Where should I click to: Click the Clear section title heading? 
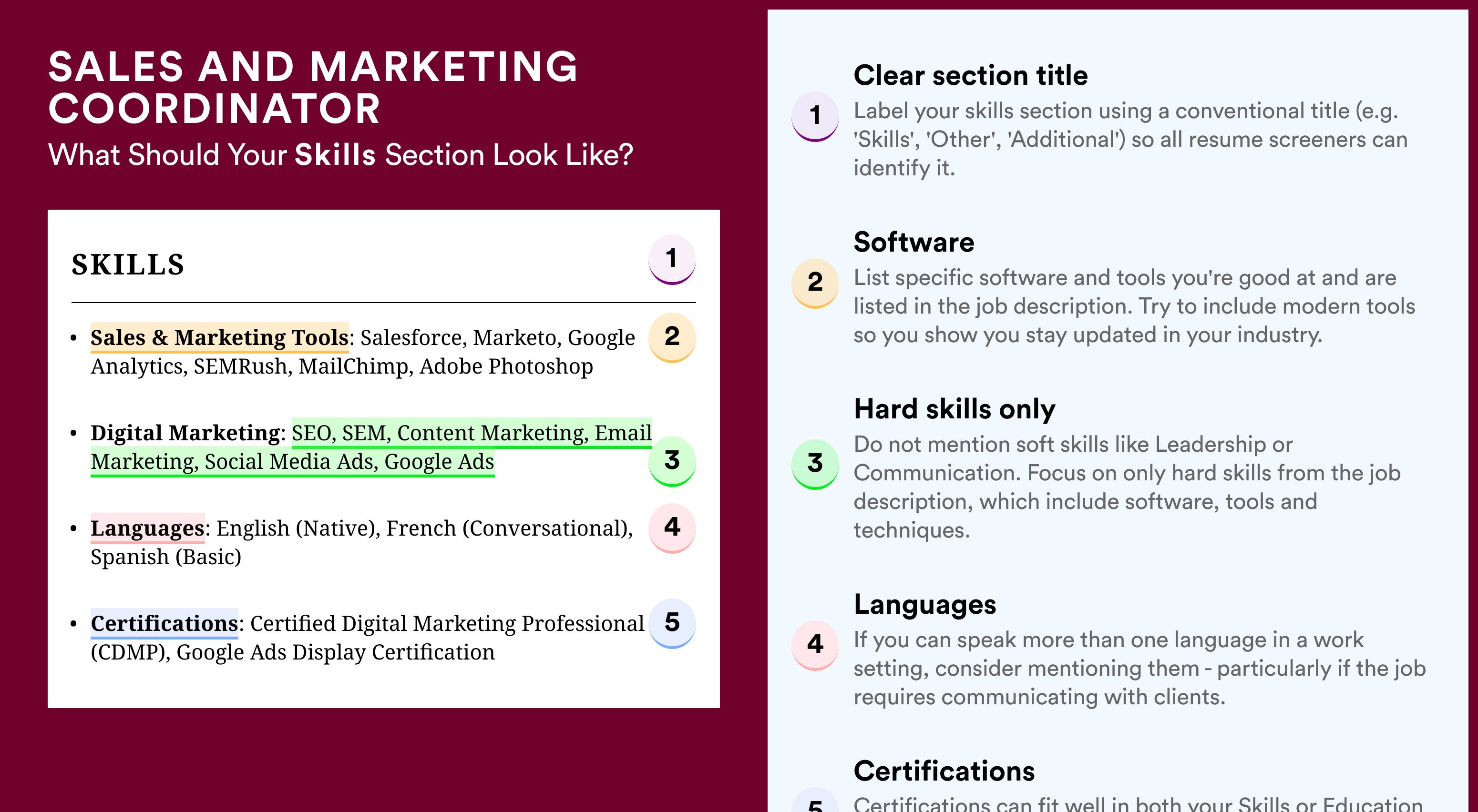tap(970, 75)
